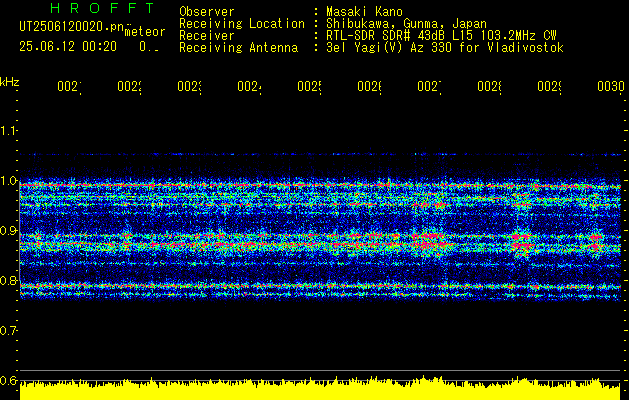Click the word meteor label

tap(145, 32)
